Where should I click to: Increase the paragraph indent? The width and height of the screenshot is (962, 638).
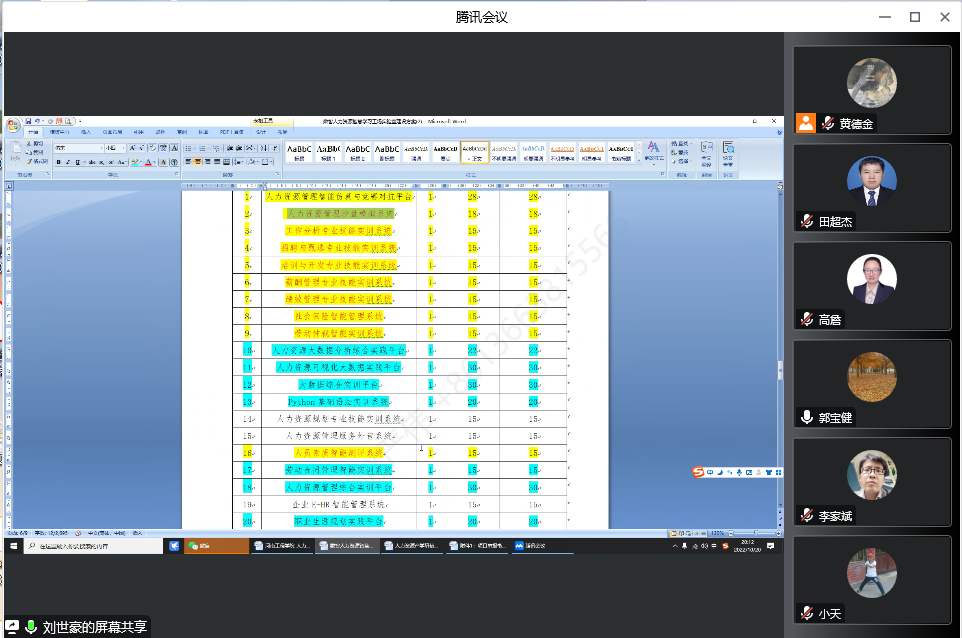click(239, 148)
